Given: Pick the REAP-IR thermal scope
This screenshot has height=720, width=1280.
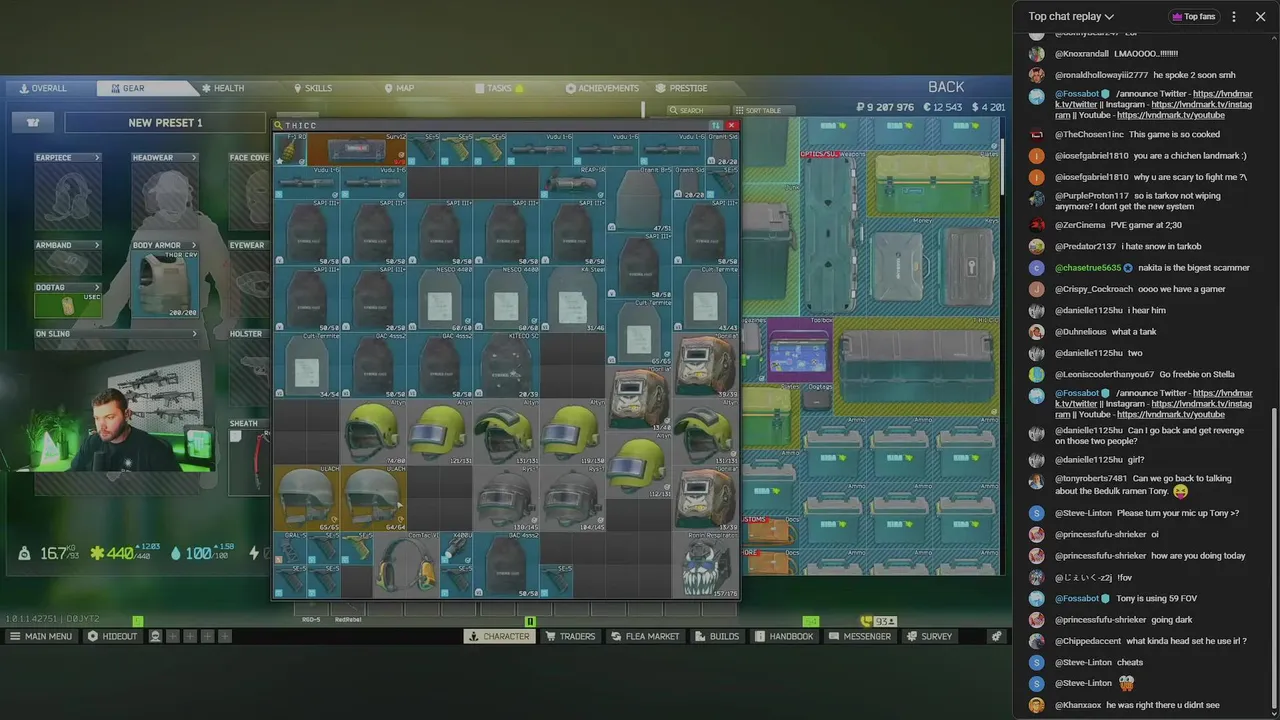Looking at the screenshot, I should click(573, 182).
